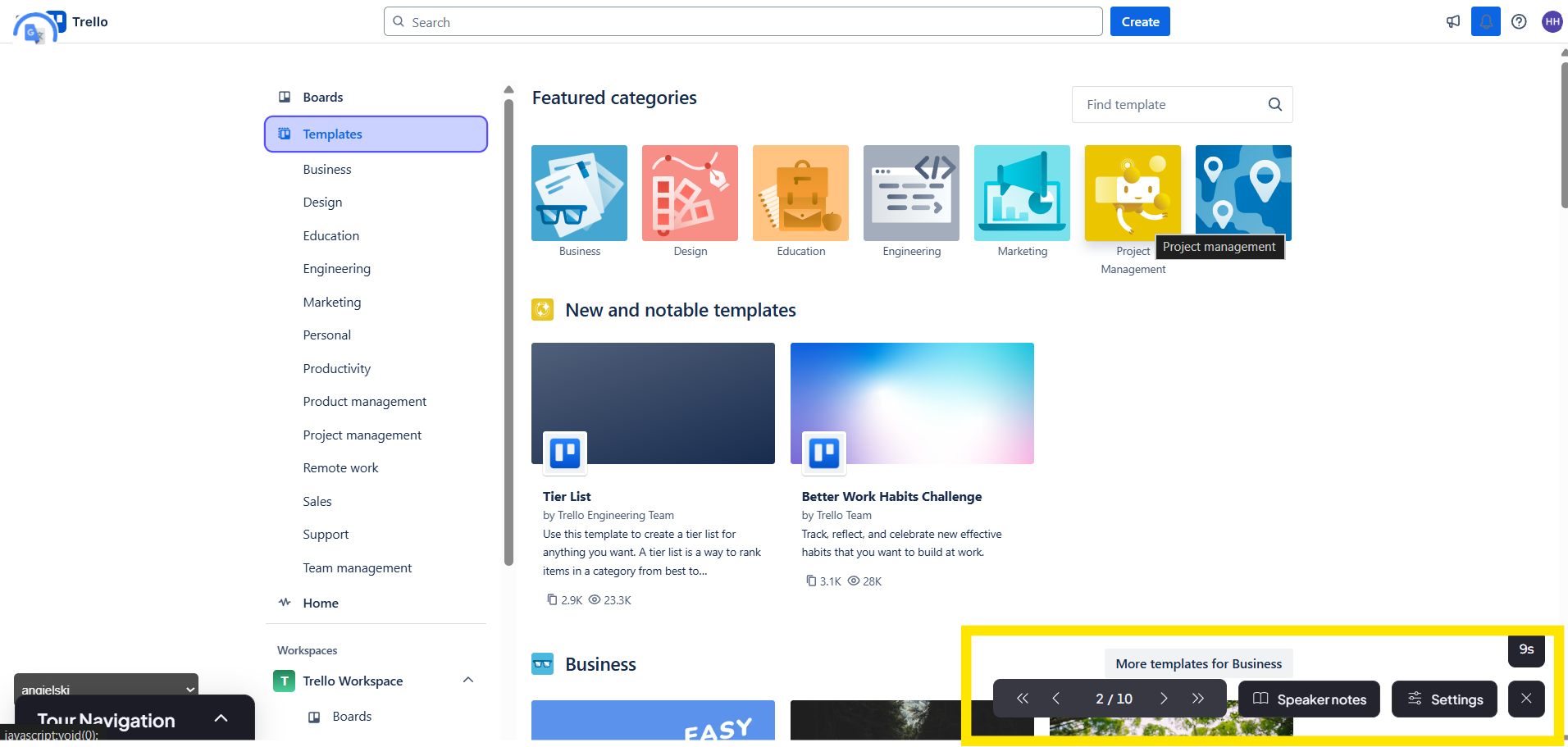Jump to last tour slide
This screenshot has height=747, width=1568.
click(1198, 699)
